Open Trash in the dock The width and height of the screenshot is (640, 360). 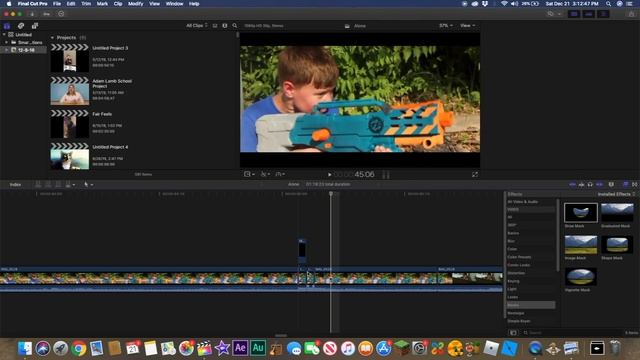pos(615,348)
